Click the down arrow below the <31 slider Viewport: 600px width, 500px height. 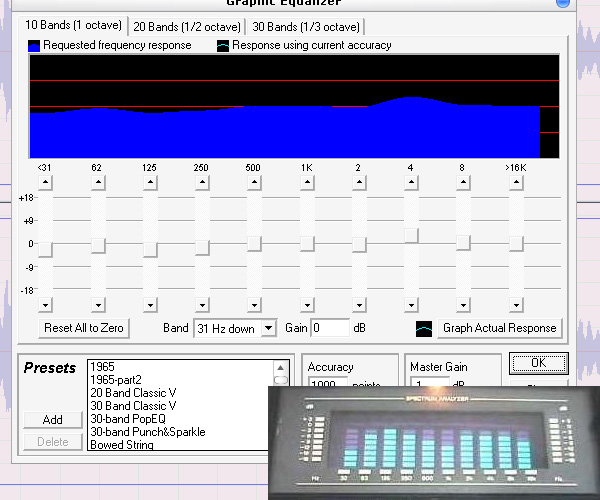[x=46, y=305]
